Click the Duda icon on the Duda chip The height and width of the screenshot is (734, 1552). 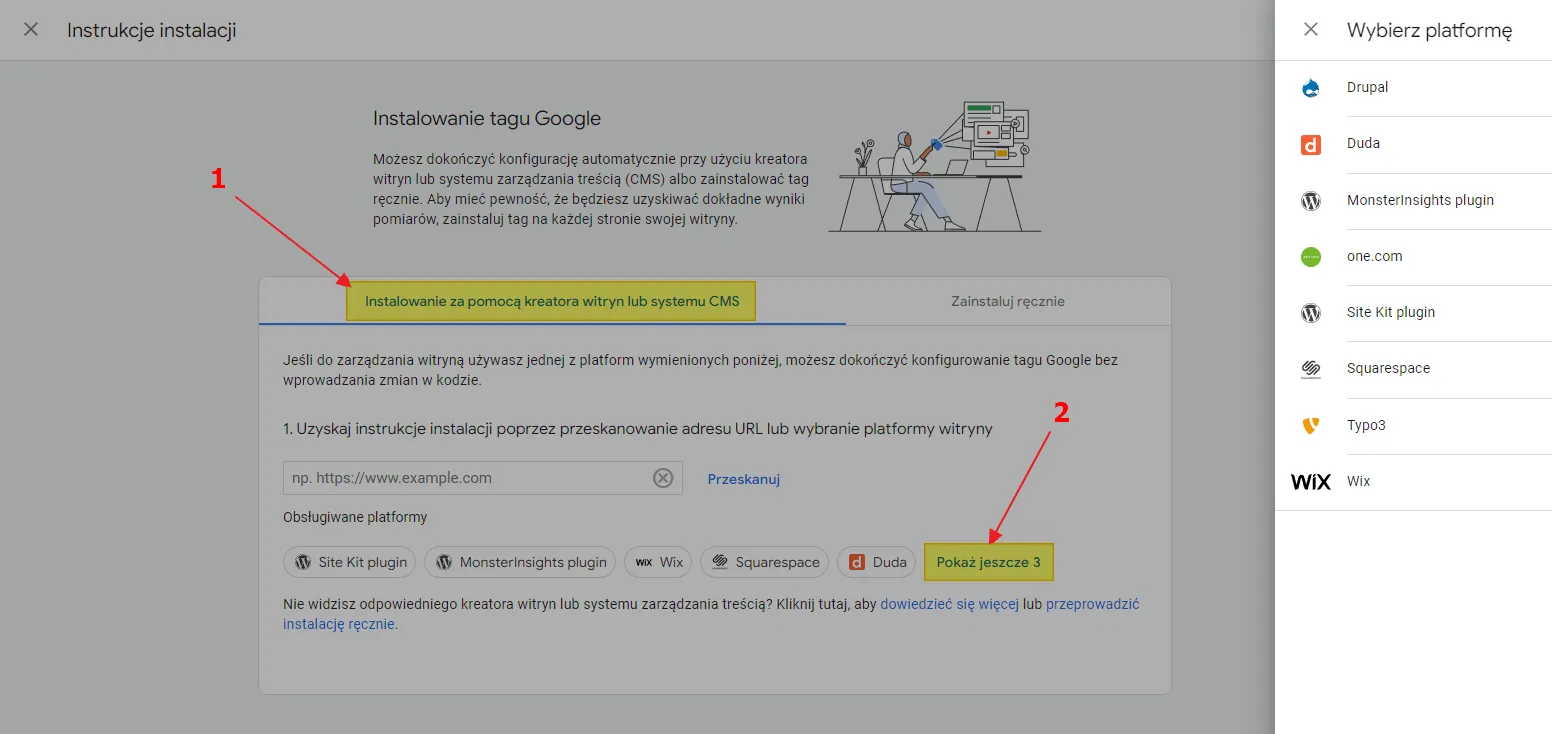click(856, 562)
